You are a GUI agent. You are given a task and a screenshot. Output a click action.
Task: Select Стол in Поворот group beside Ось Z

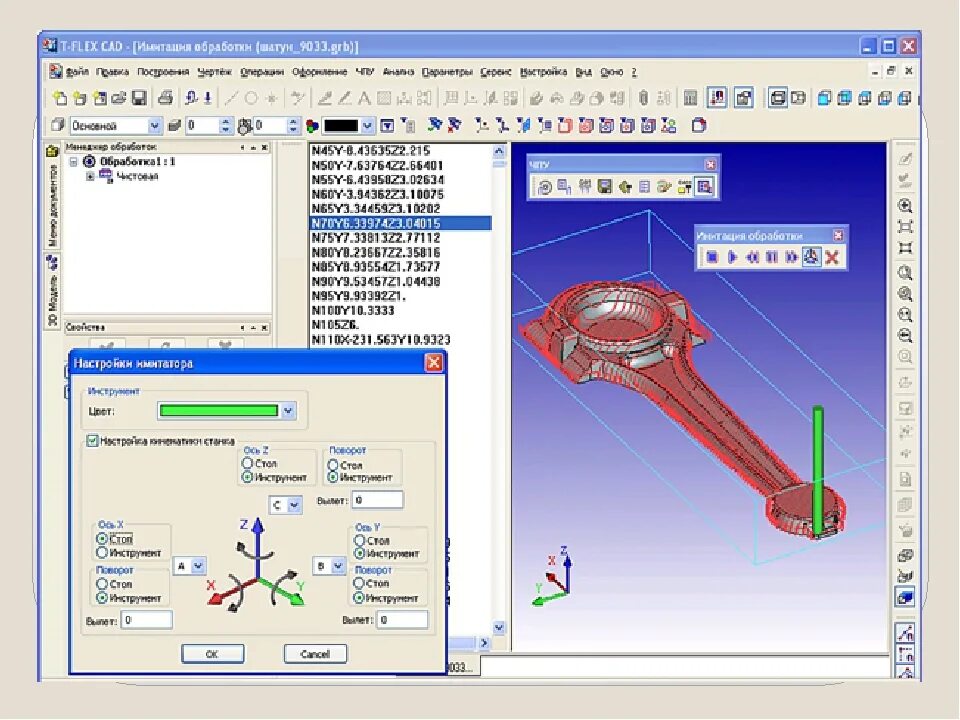pyautogui.click(x=333, y=465)
